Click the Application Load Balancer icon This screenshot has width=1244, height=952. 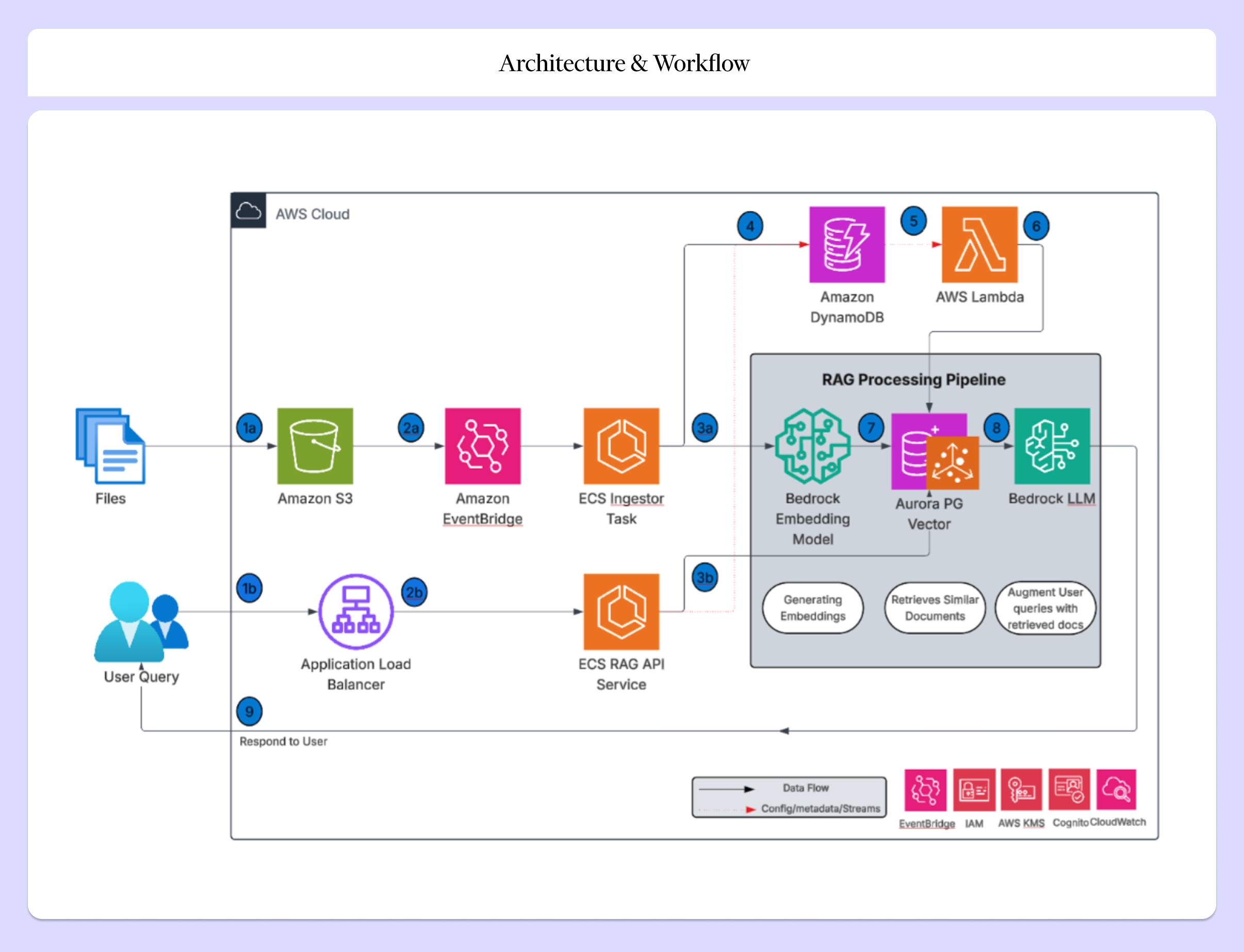356,612
